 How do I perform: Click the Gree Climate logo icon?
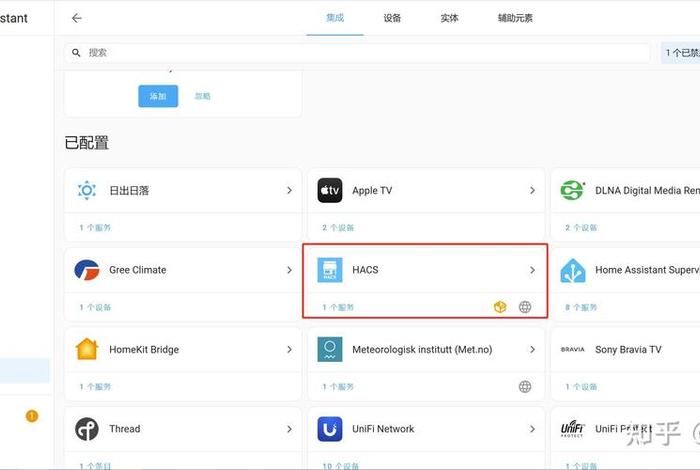click(87, 270)
